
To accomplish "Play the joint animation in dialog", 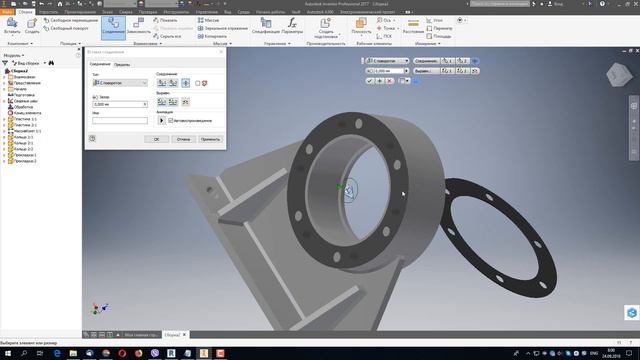I will click(x=161, y=120).
